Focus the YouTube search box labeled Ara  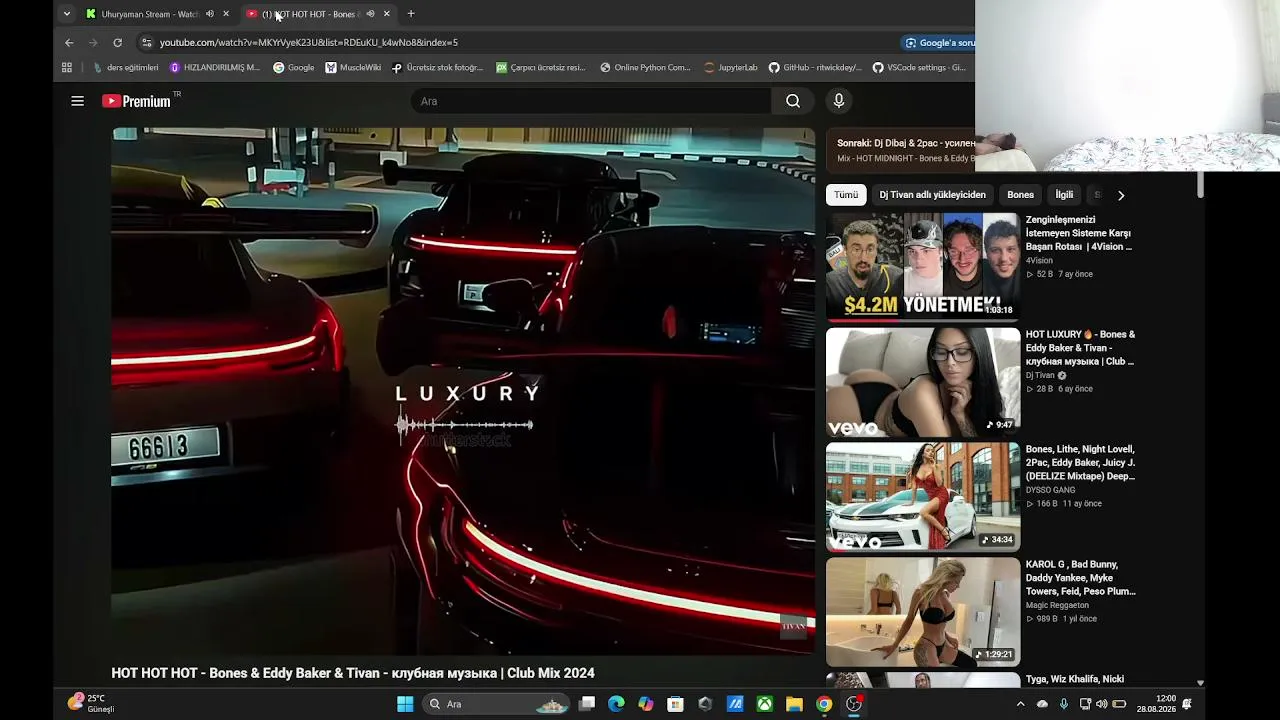tap(591, 101)
